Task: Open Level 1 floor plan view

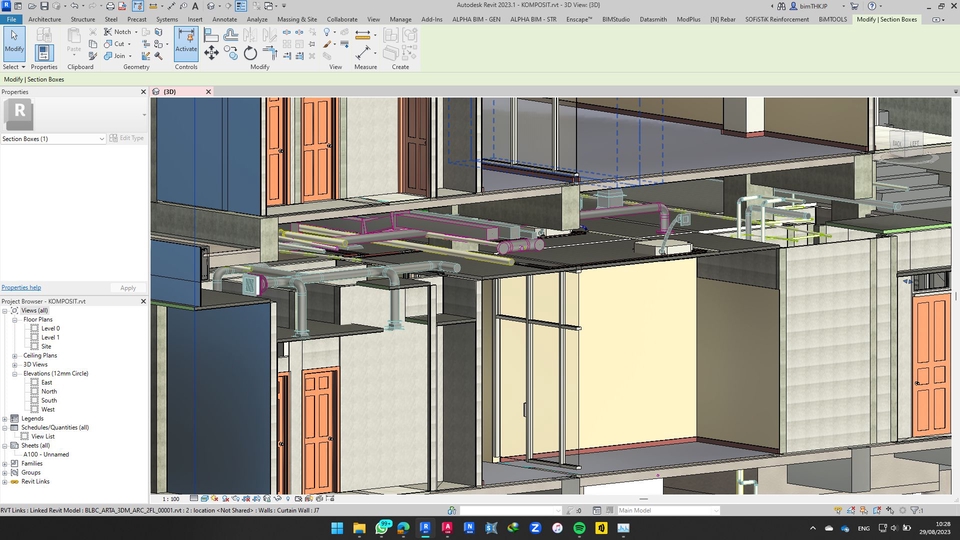Action: [x=50, y=337]
